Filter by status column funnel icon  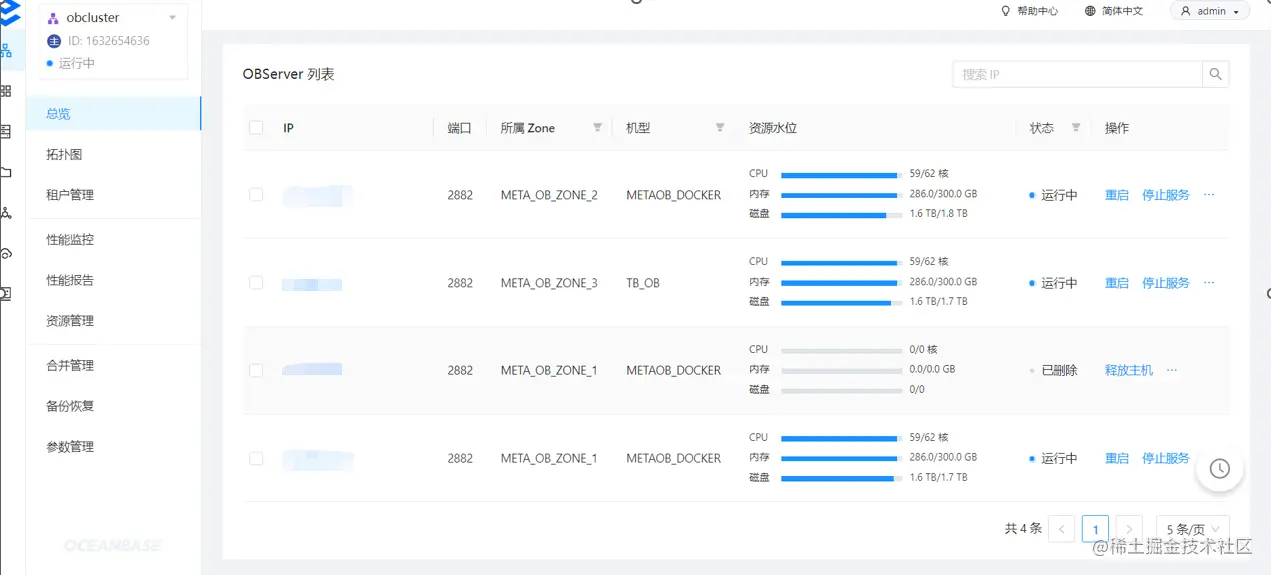pos(1076,128)
